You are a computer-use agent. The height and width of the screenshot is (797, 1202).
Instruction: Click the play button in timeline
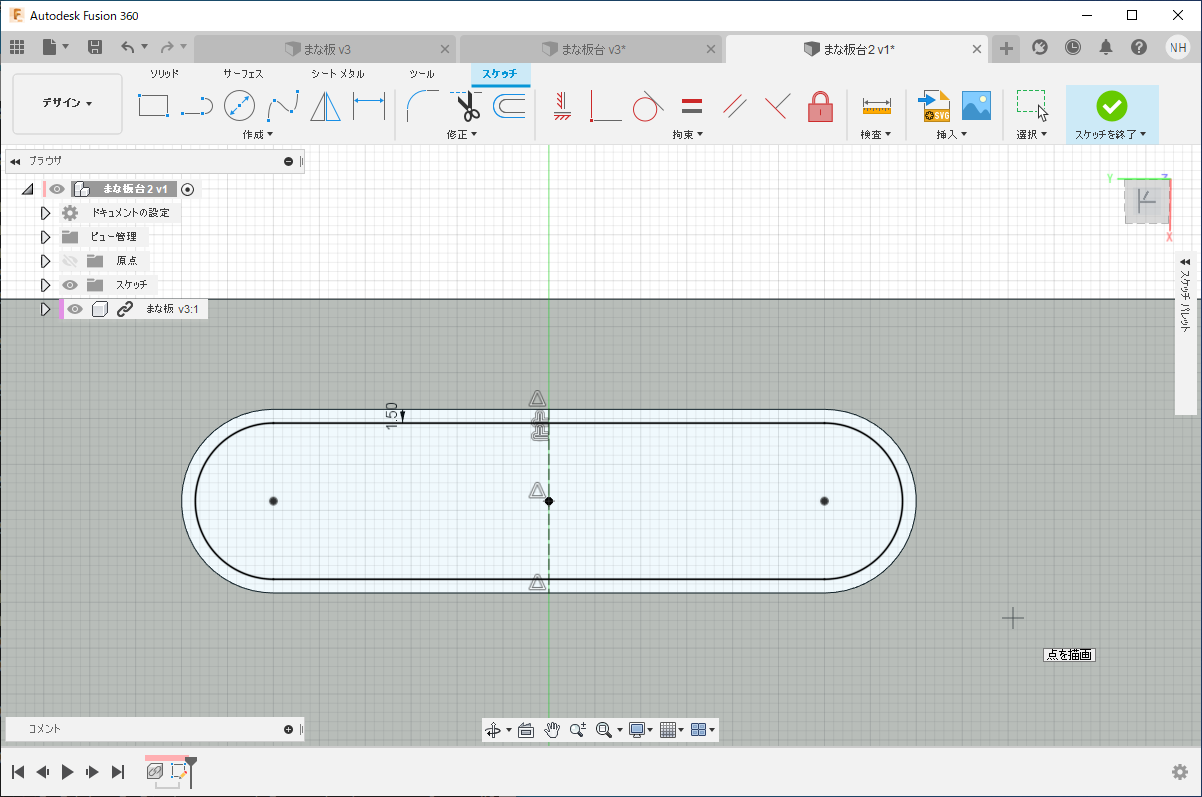point(68,772)
